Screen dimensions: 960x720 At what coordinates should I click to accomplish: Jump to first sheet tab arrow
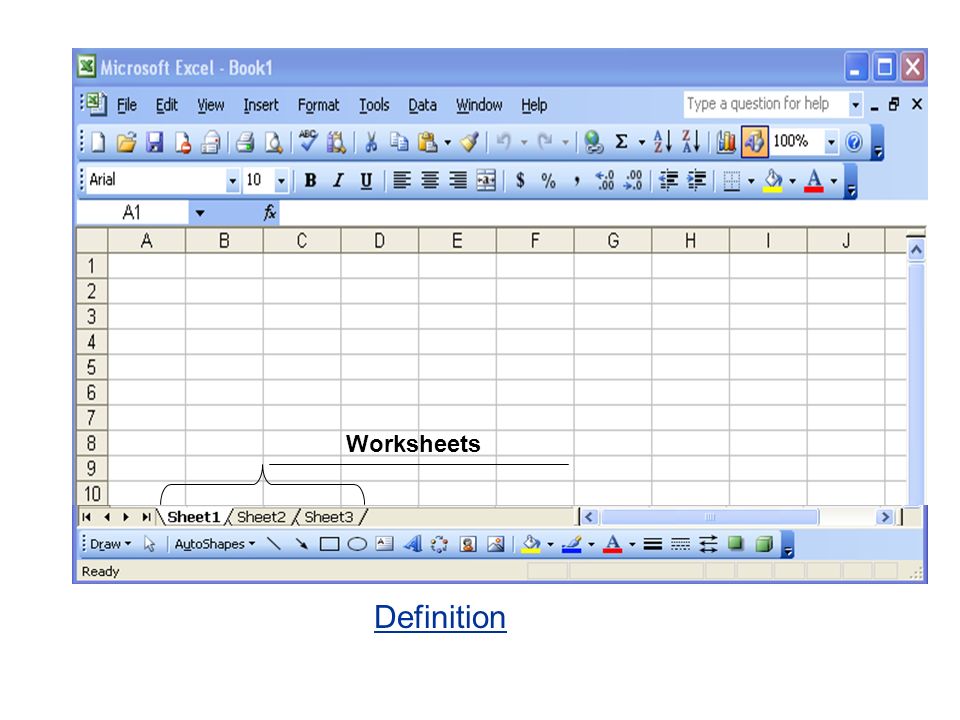pos(86,517)
